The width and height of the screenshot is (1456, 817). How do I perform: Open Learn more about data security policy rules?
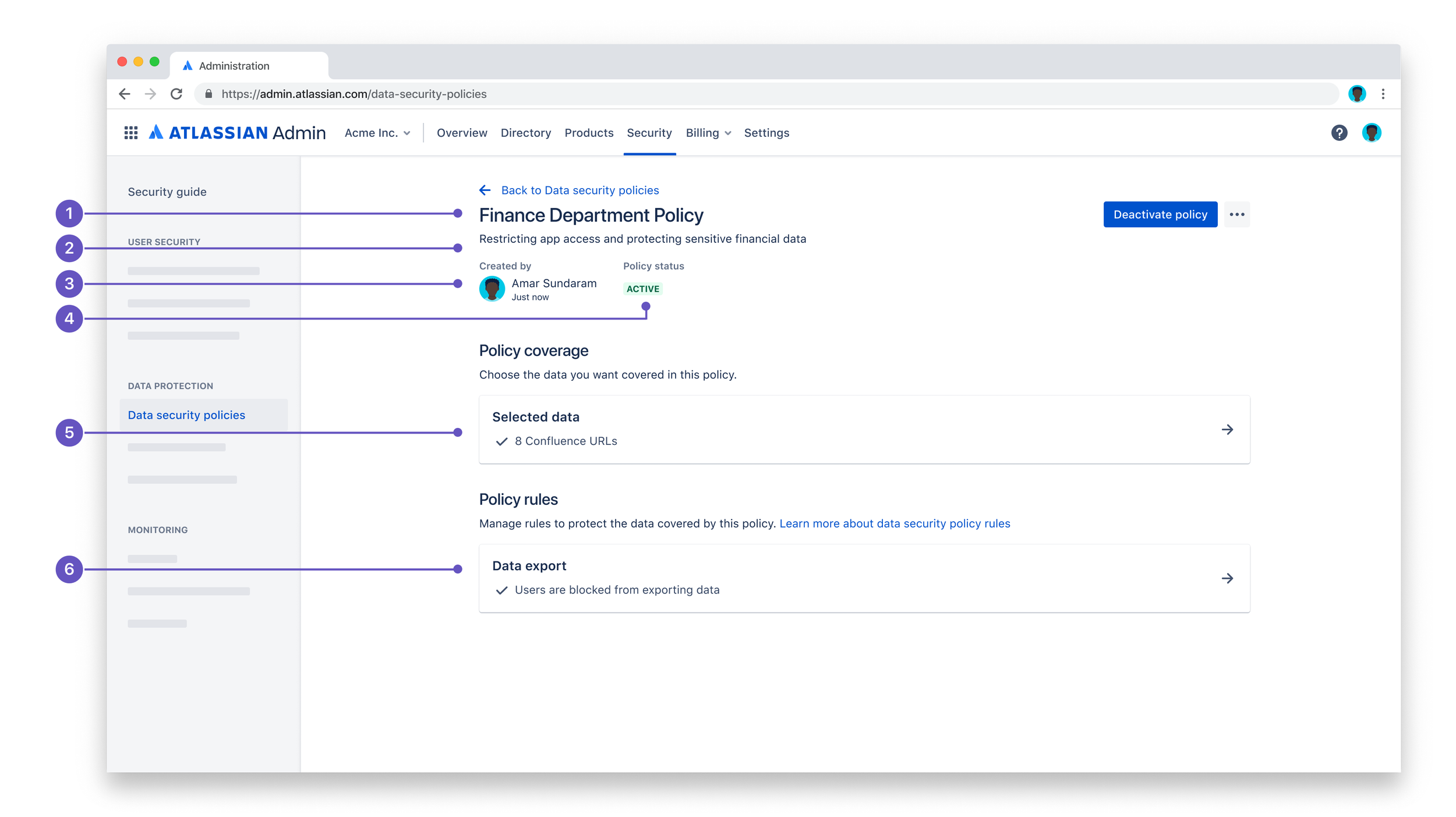pos(895,524)
